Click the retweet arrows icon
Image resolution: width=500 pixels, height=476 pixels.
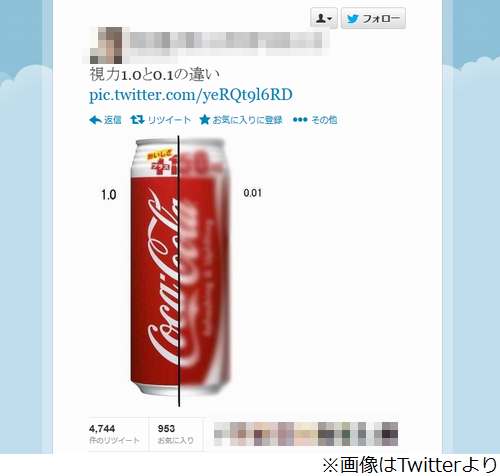pos(137,120)
